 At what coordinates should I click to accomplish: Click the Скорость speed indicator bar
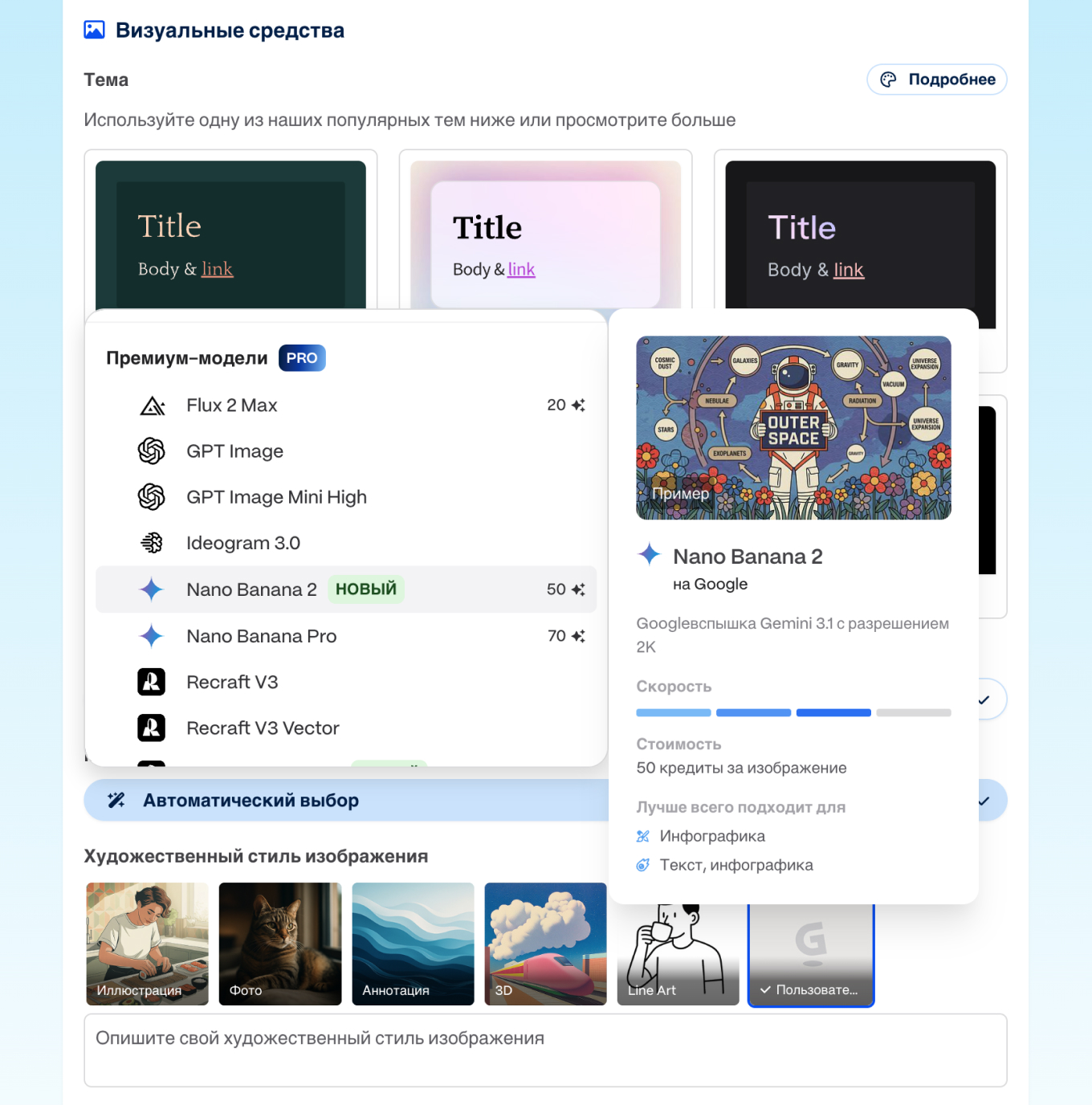point(793,712)
